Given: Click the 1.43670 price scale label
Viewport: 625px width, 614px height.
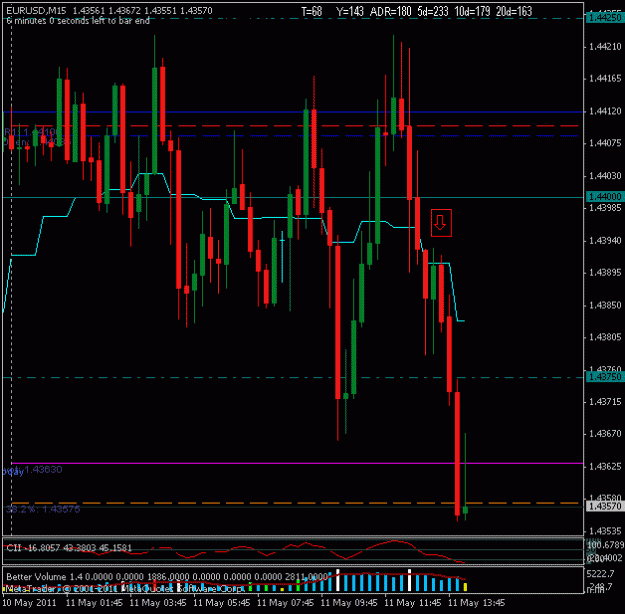Looking at the screenshot, I should pos(605,433).
